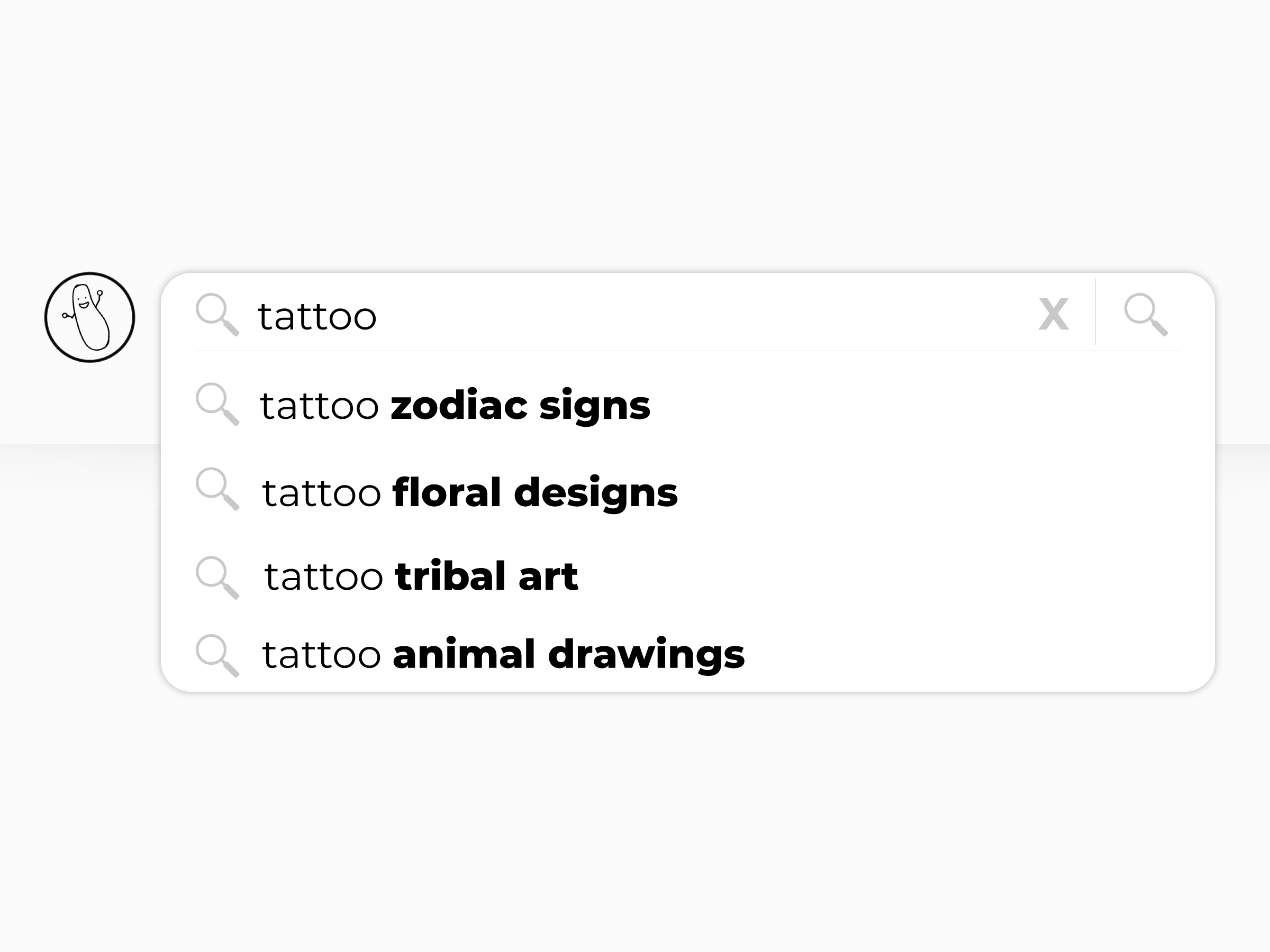Click the bold "animal drawings" words
Viewport: 1270px width, 952px height.
[x=568, y=655]
